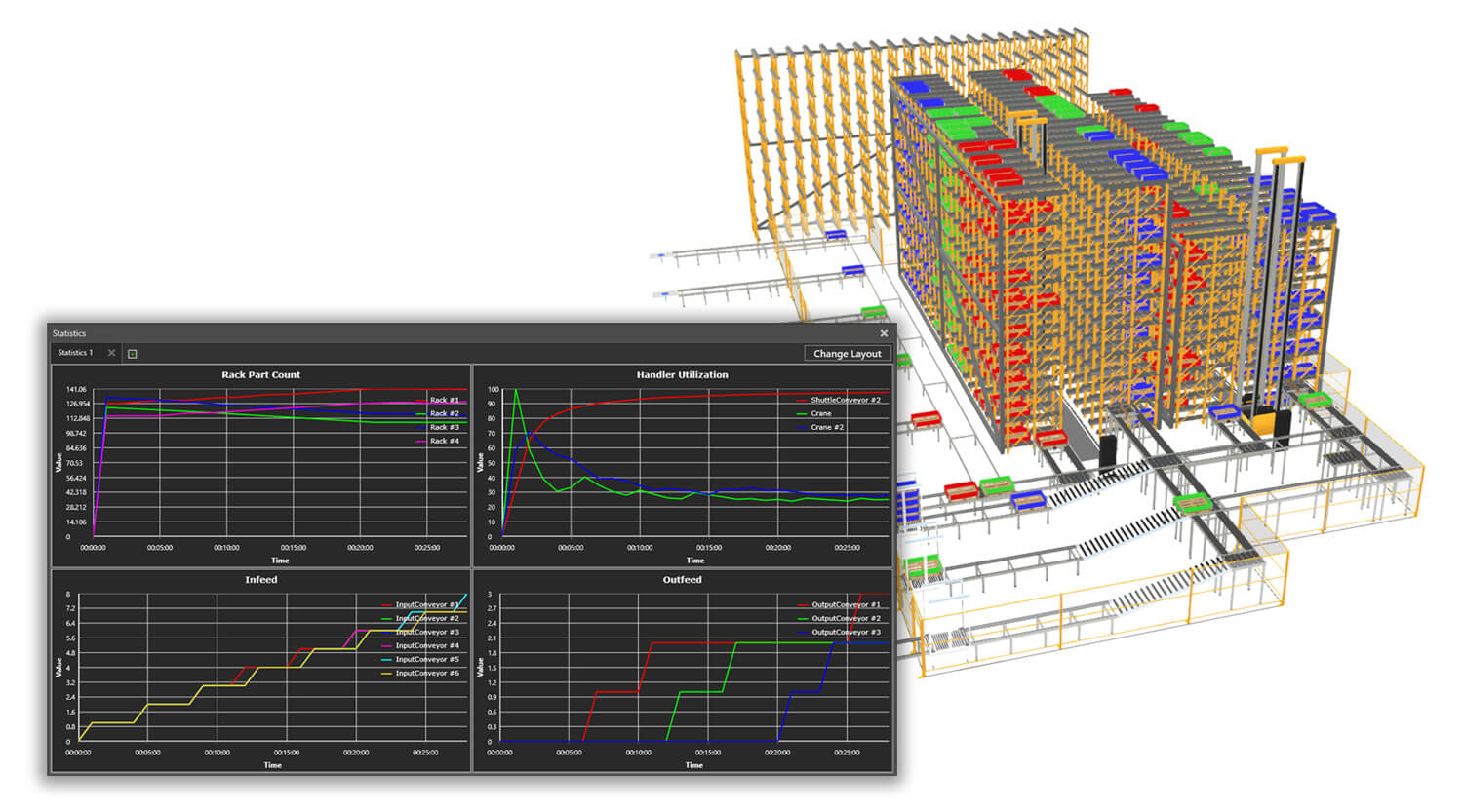1463x812 pixels.
Task: Click the green add statistics tab icon
Action: 133,354
